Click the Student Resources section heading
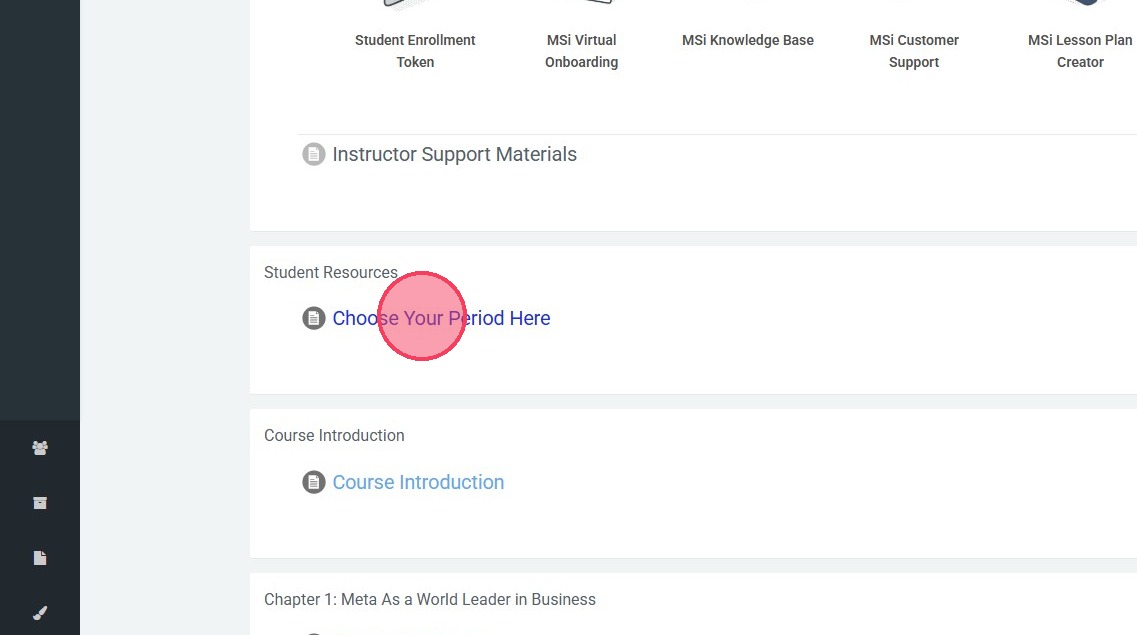Screen dimensions: 1137x635 [x=331, y=272]
